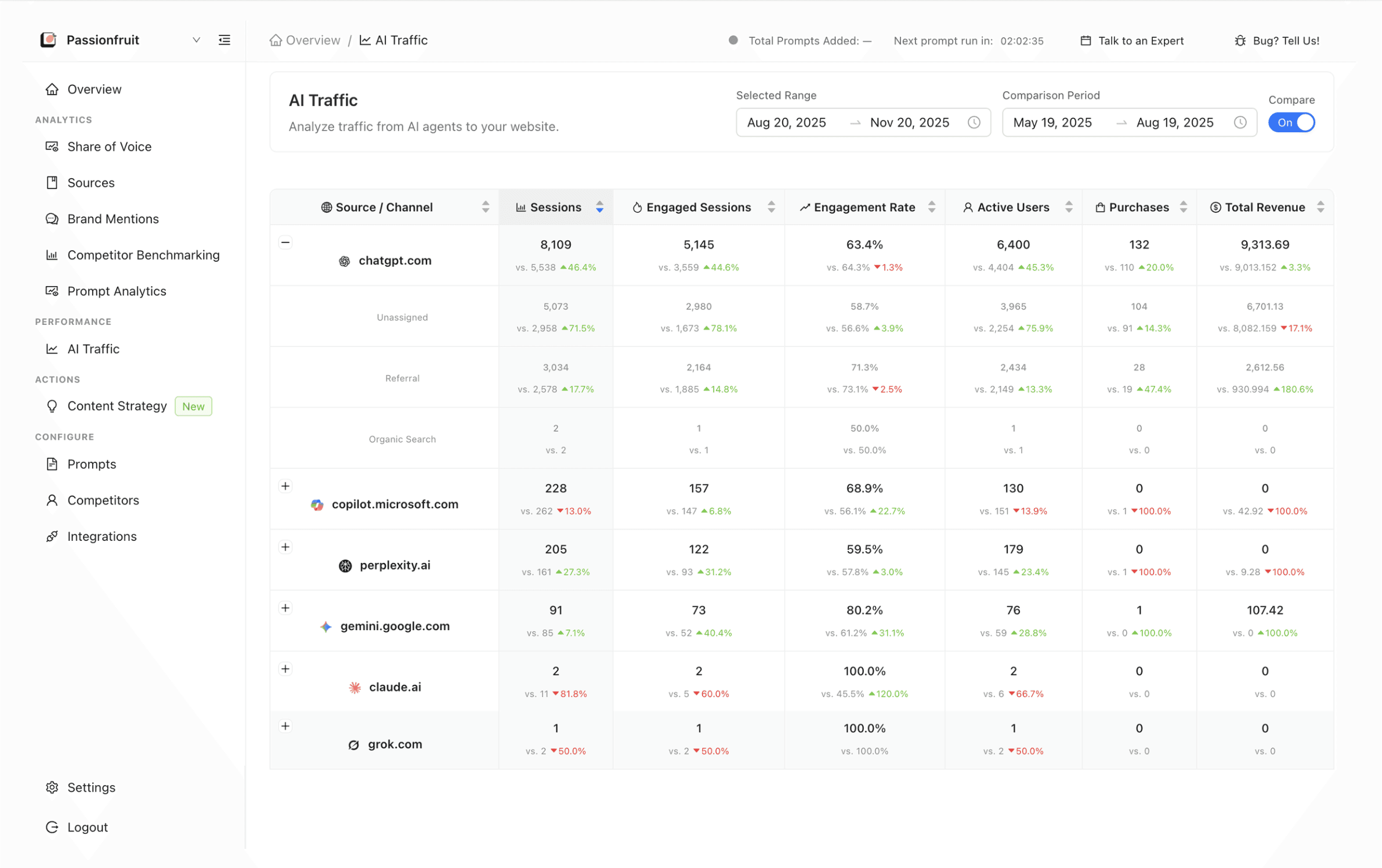Screen dimensions: 1382x868
Task: Click the May 19, 2025 comparison start date
Action: click(x=1052, y=122)
